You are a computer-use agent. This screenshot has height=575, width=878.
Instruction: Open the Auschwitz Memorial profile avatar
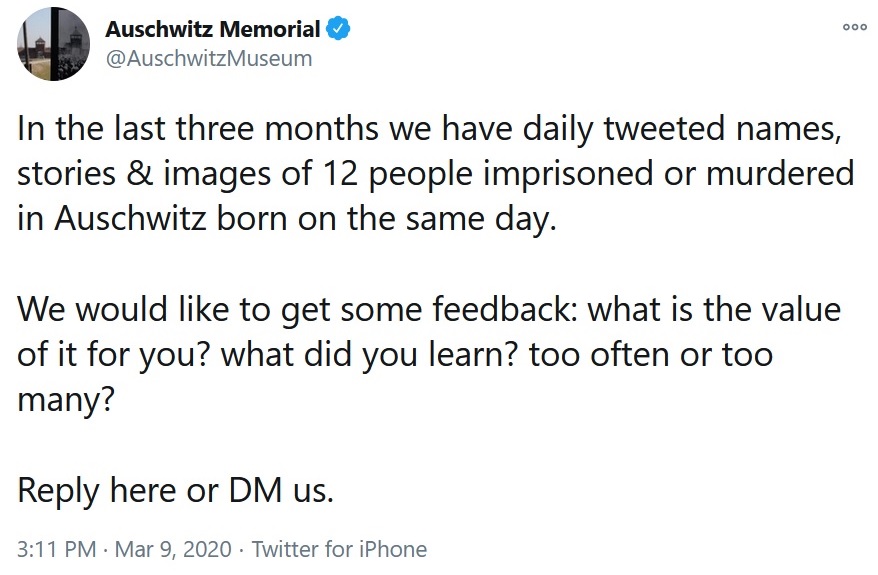click(x=53, y=44)
